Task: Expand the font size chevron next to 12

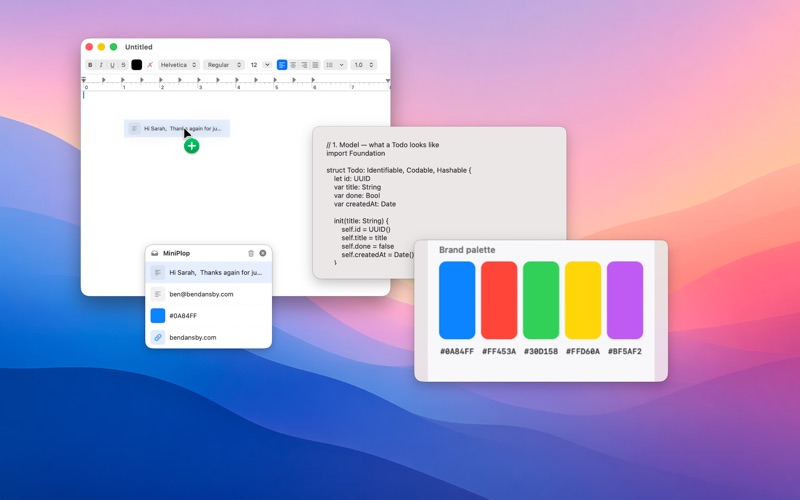Action: coord(267,65)
